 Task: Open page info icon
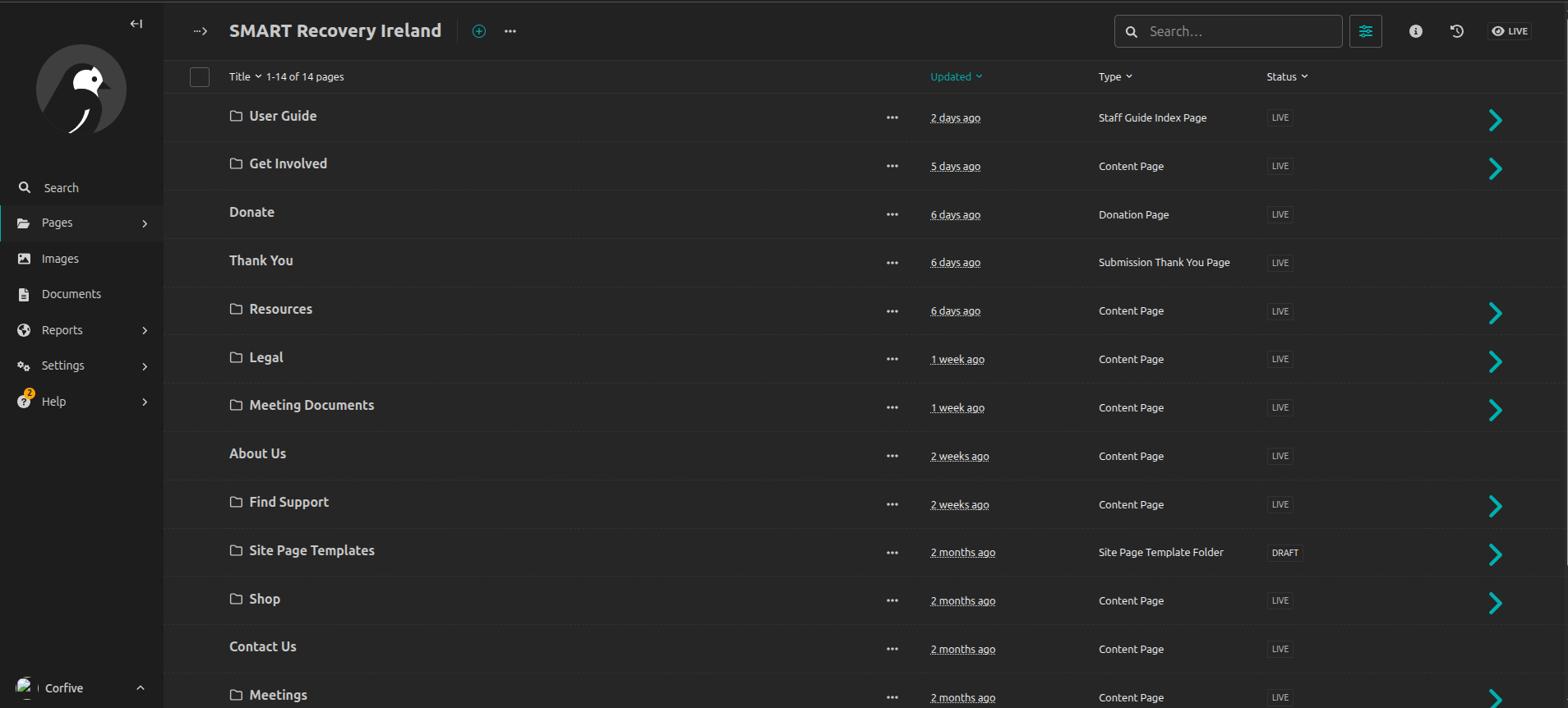1415,31
